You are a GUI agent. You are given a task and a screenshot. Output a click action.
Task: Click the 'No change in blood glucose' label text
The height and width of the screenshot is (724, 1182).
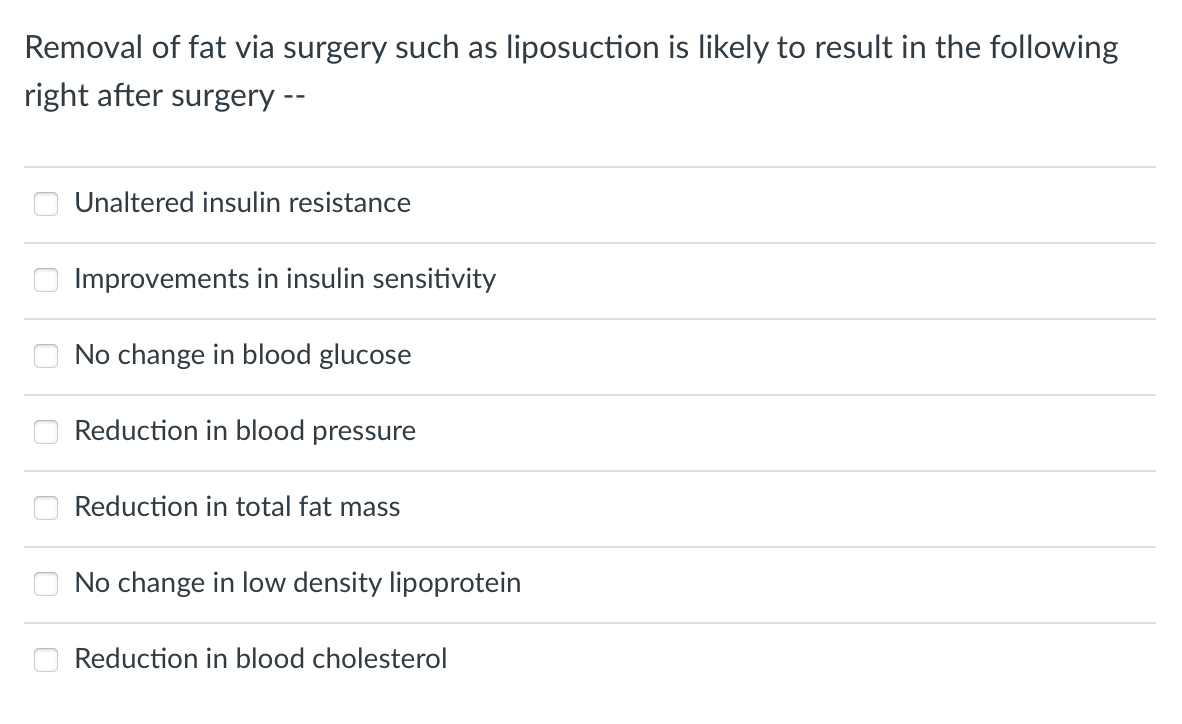point(243,355)
